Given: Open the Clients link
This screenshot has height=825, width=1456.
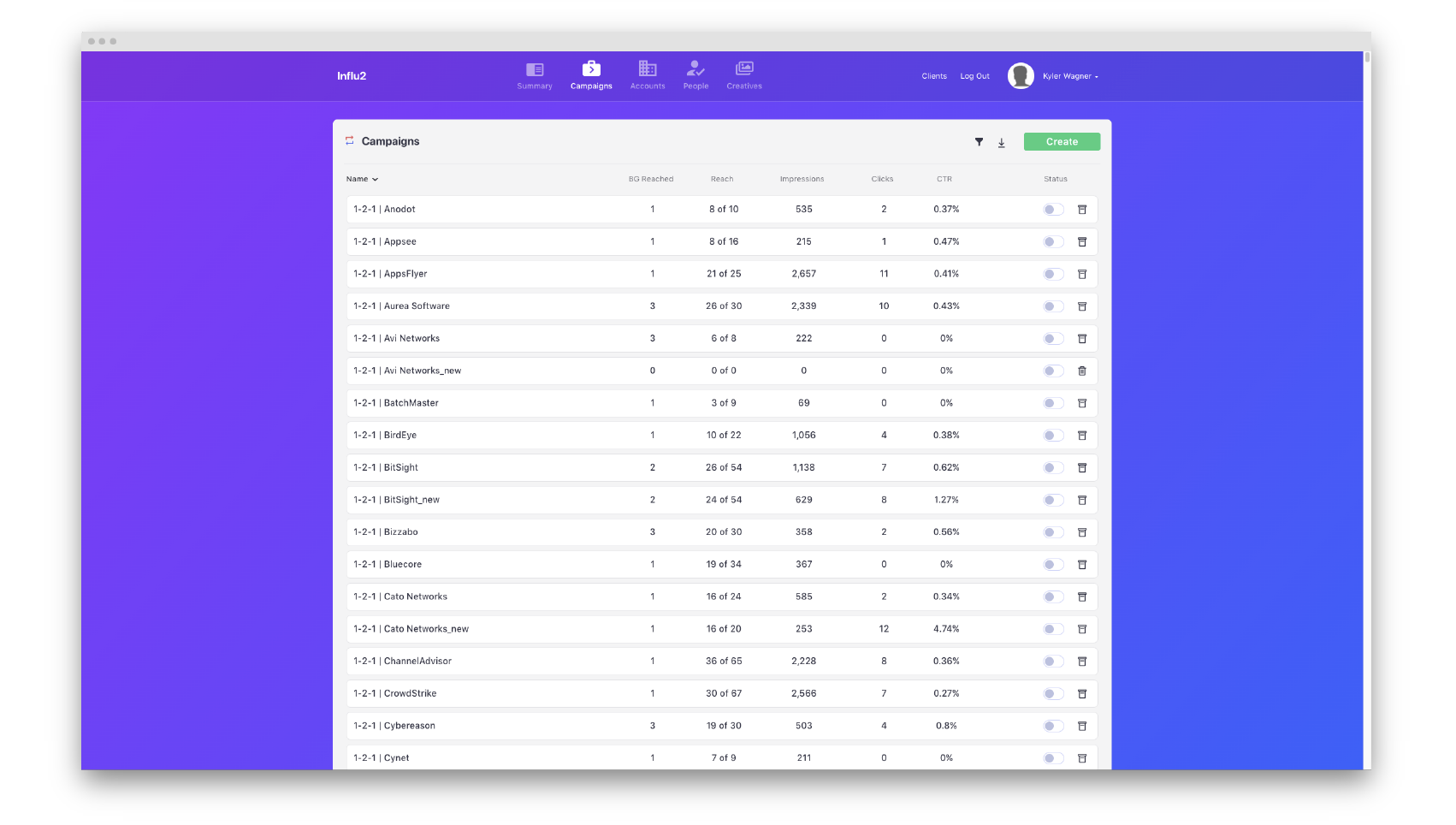Looking at the screenshot, I should point(934,76).
